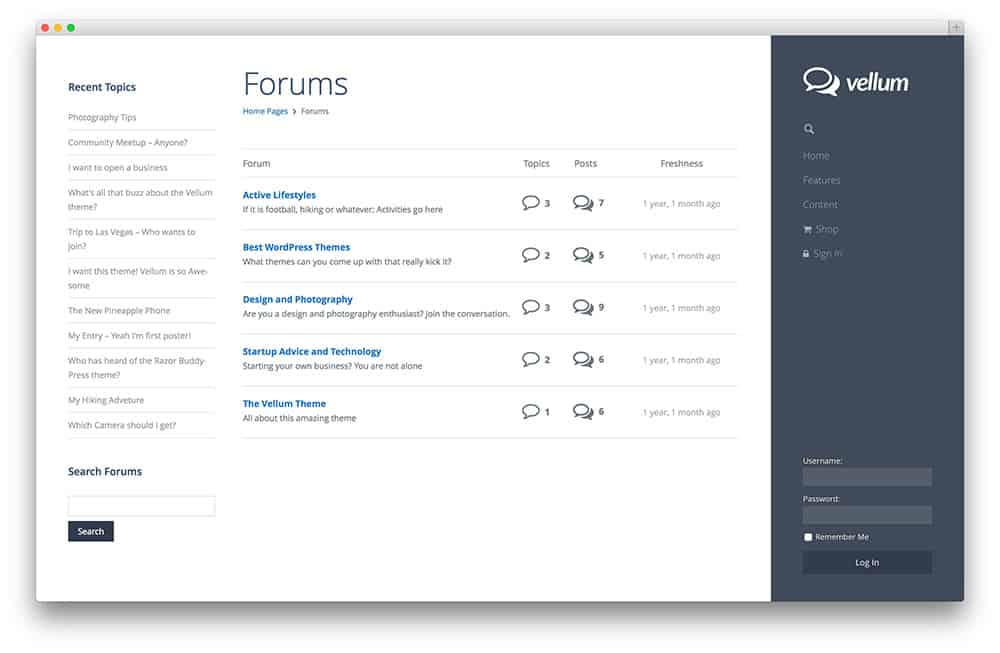Enable the Remember Me checkbox
Image resolution: width=1000 pixels, height=653 pixels.
(x=808, y=538)
